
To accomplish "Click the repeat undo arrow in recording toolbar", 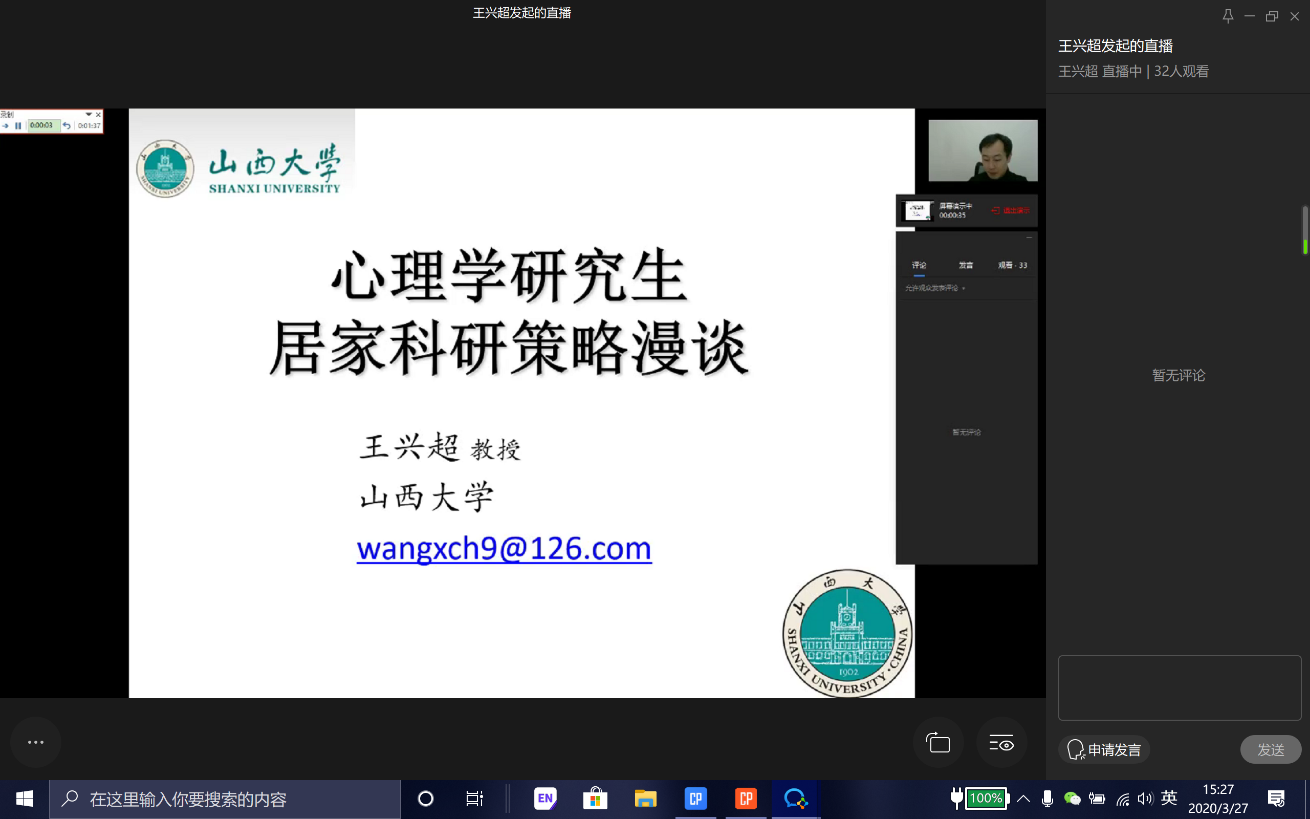I will pos(67,126).
